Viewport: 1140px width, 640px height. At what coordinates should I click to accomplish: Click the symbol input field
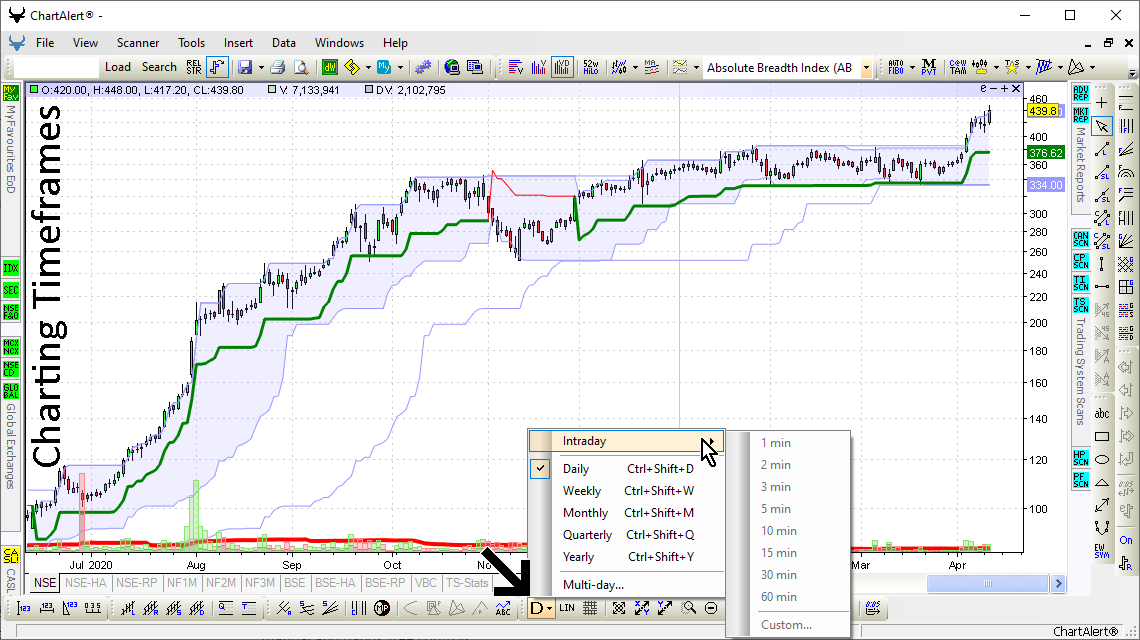tap(55, 67)
